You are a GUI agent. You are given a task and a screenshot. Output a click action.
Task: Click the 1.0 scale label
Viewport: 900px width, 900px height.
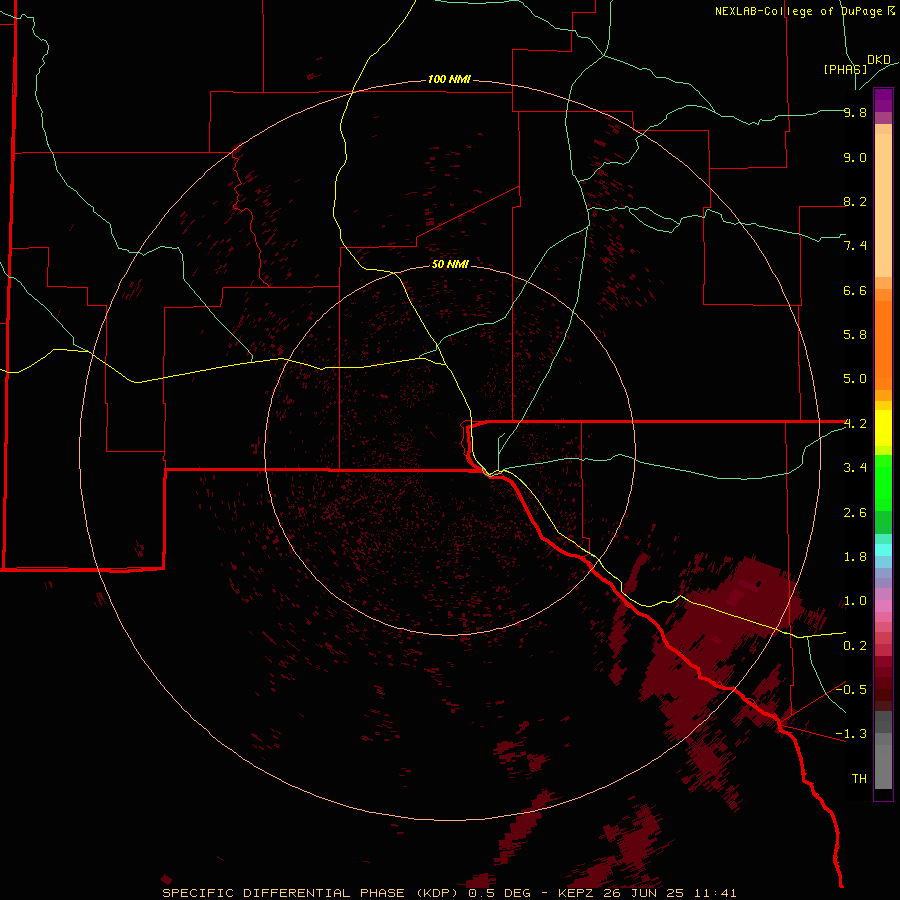click(855, 601)
